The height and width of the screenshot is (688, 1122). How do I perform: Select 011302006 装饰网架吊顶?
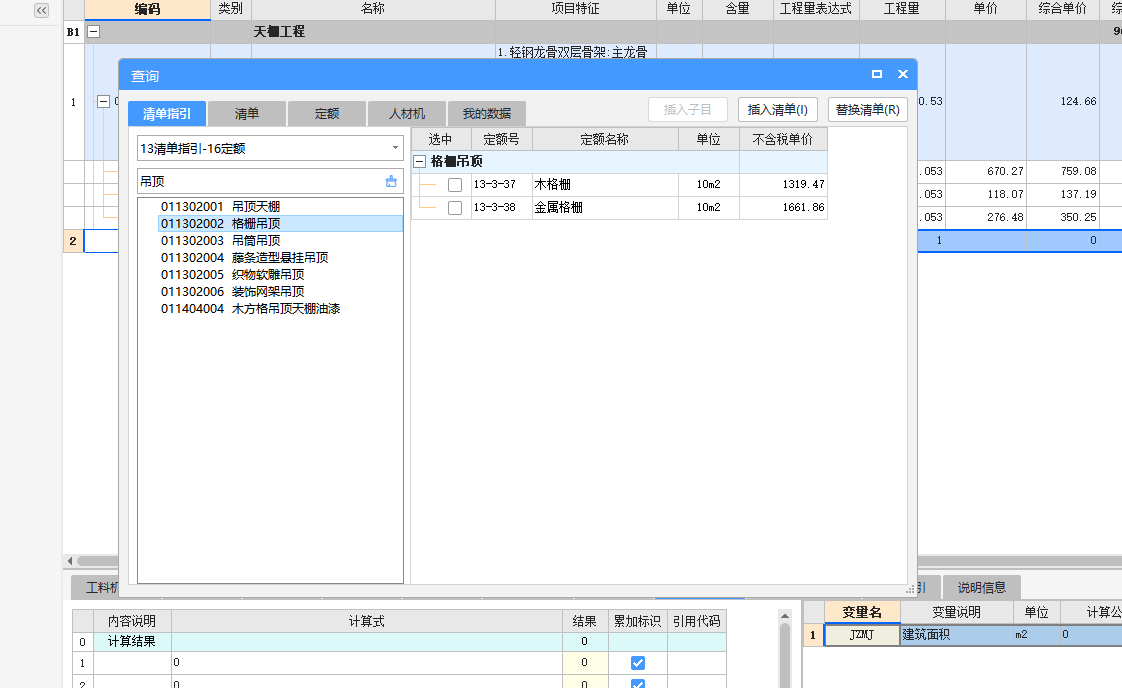233,292
